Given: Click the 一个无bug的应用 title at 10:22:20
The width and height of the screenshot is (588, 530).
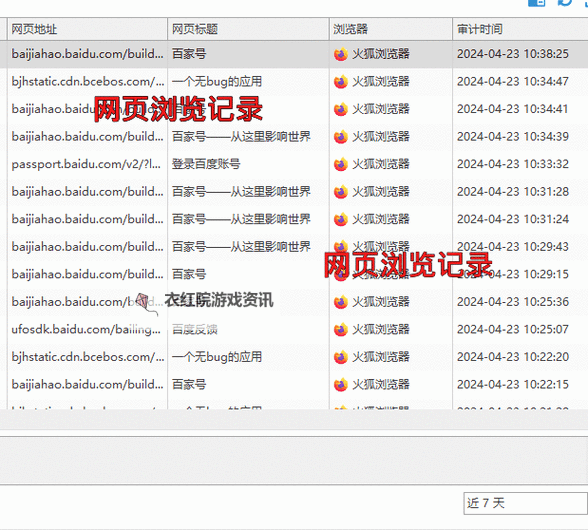Looking at the screenshot, I should point(217,357).
